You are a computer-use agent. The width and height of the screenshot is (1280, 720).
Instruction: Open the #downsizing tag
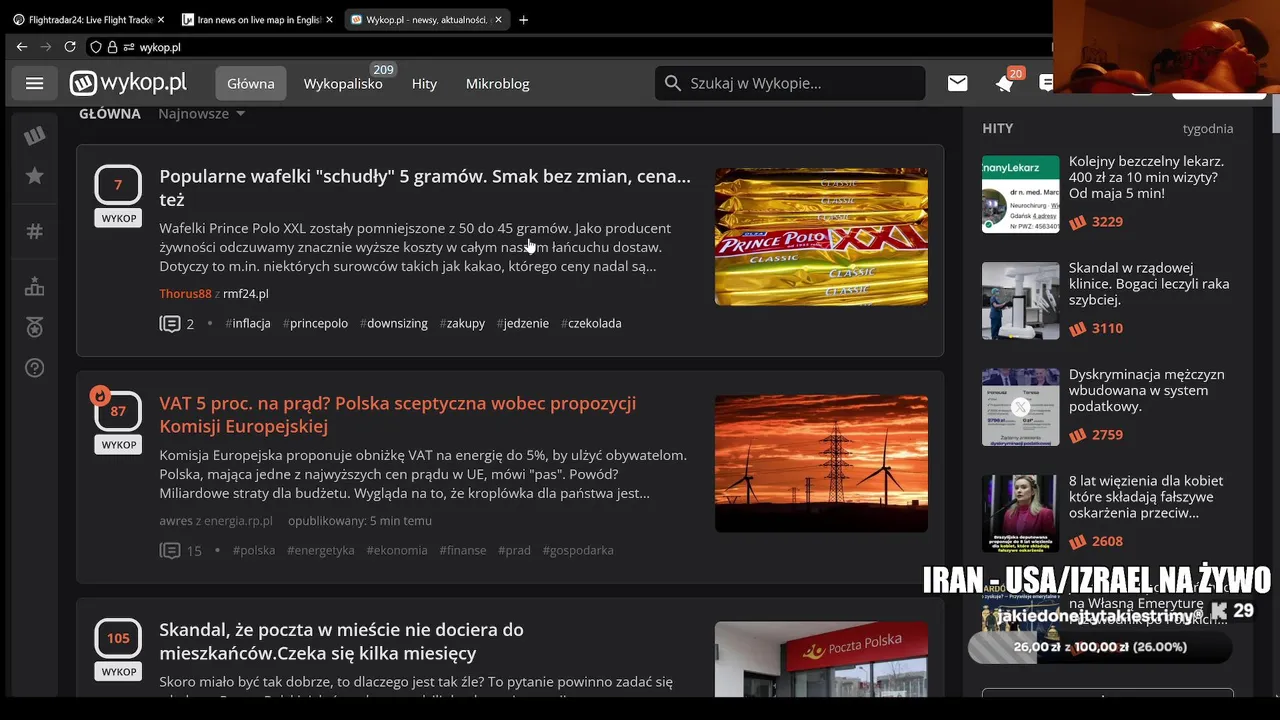(x=393, y=323)
